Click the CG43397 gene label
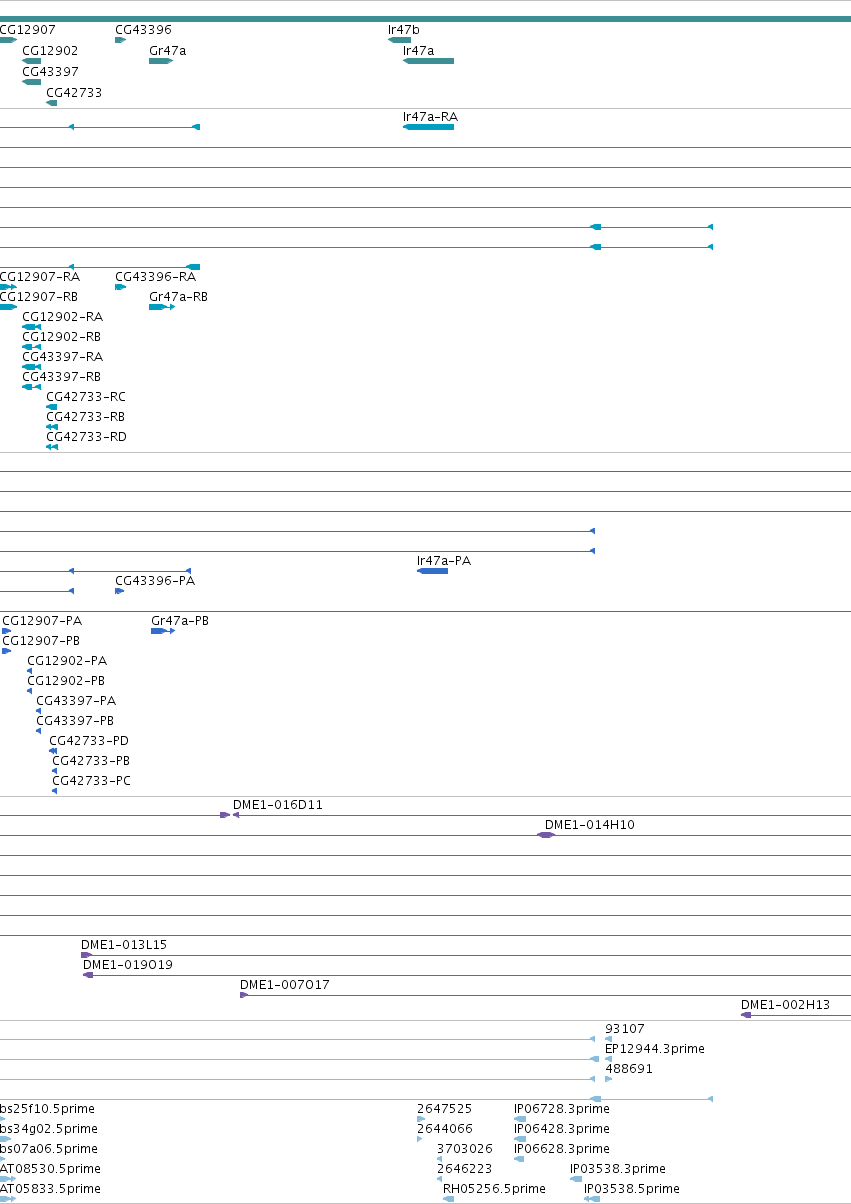This screenshot has width=851, height=1204. [50, 71]
